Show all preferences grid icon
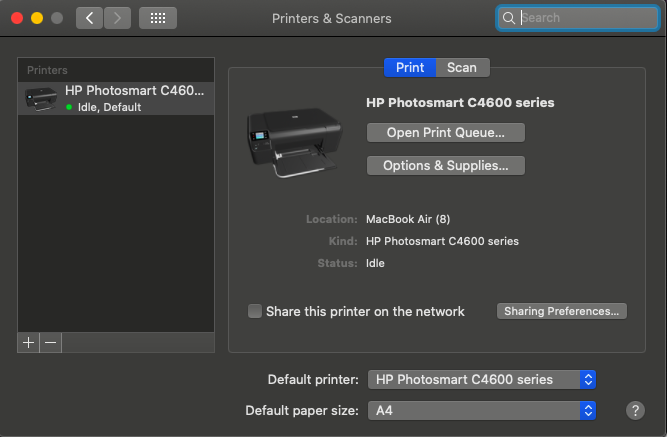The height and width of the screenshot is (437, 667). point(157,18)
